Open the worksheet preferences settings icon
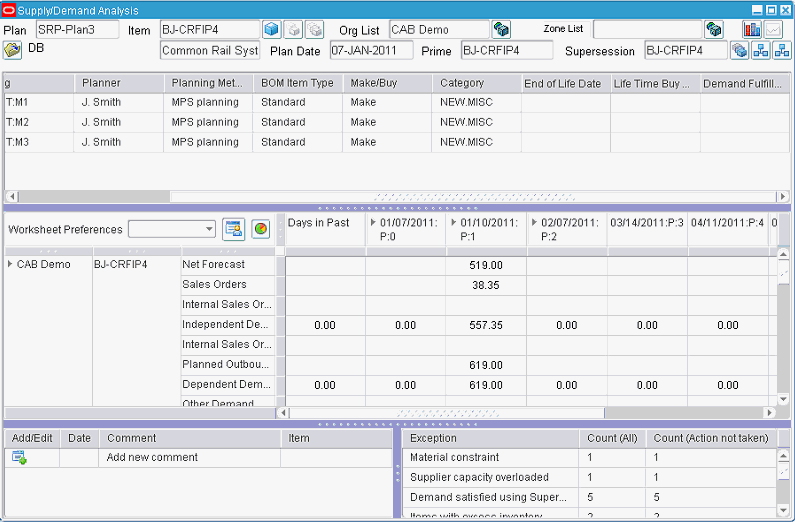Image resolution: width=795 pixels, height=522 pixels. click(234, 229)
